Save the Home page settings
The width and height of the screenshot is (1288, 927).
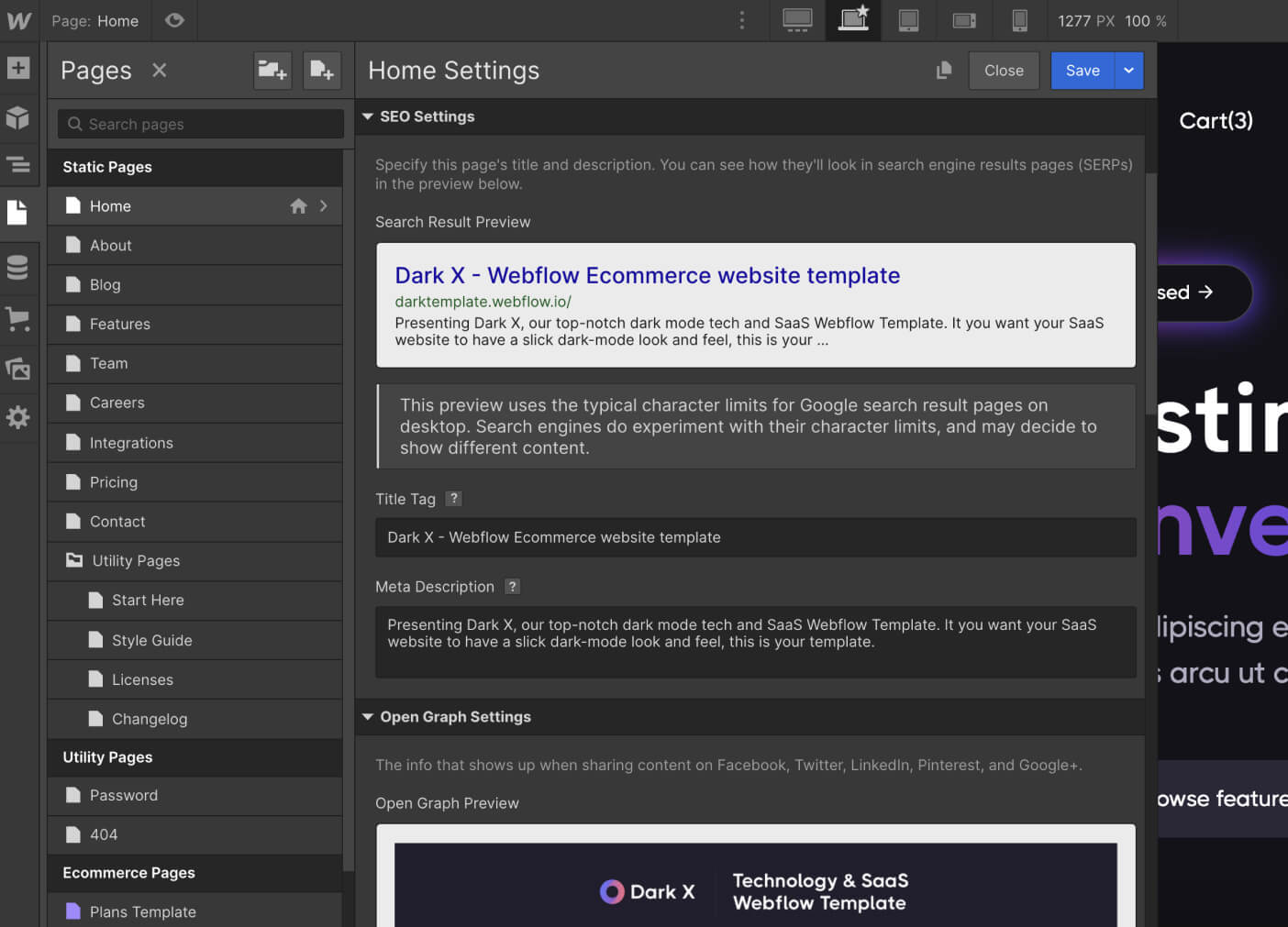pos(1083,70)
